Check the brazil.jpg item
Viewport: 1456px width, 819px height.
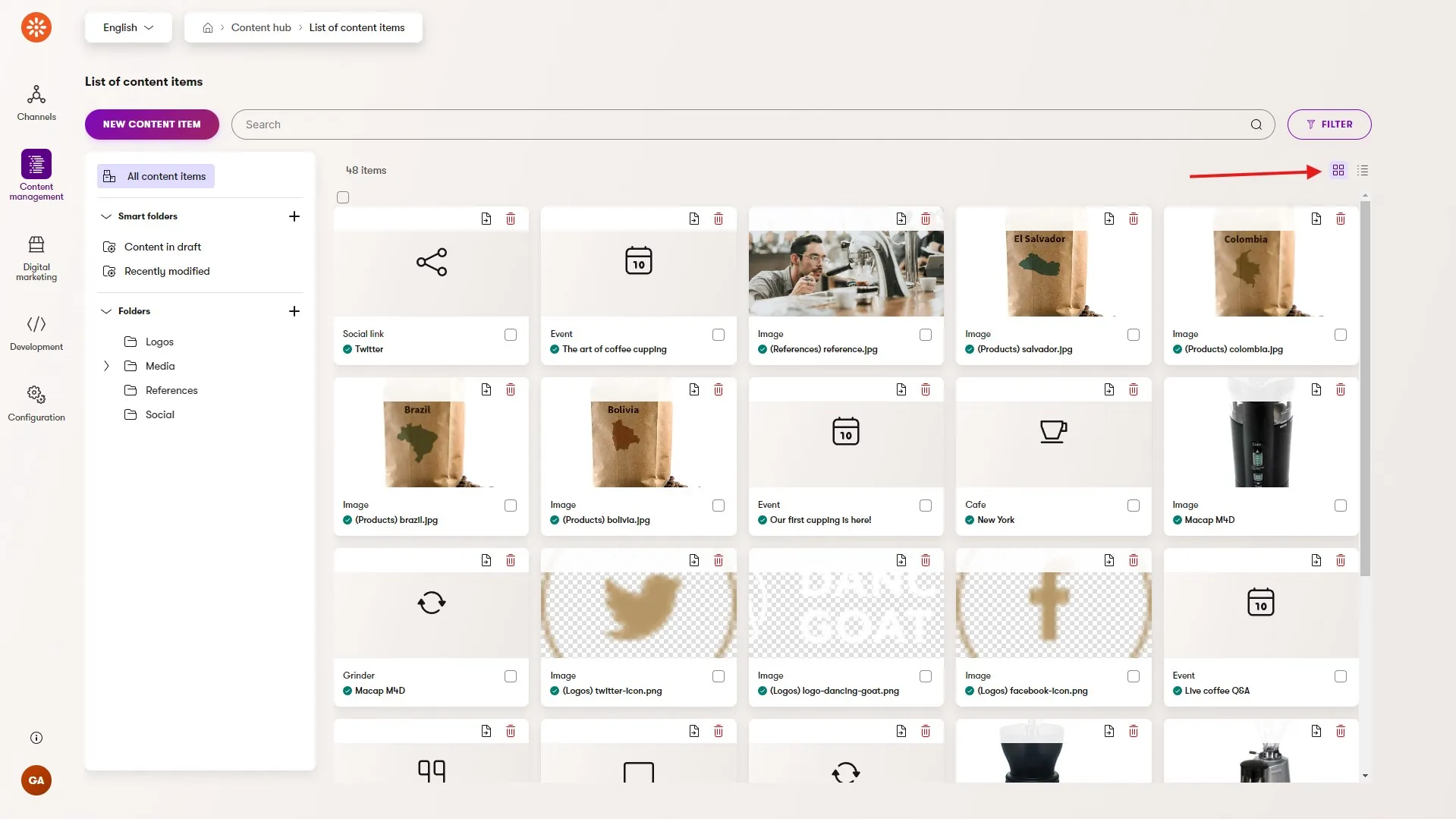point(511,506)
